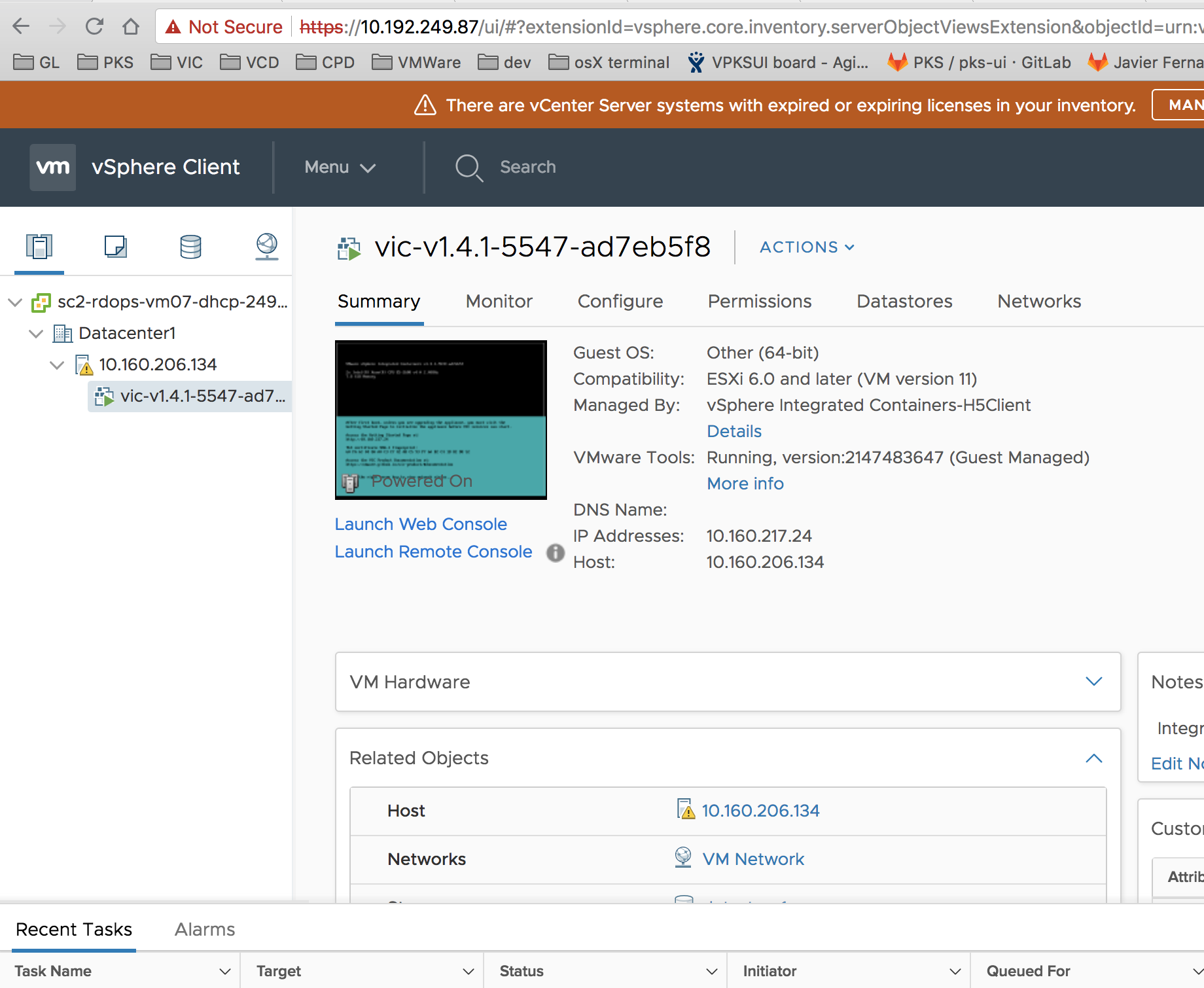1204x988 pixels.
Task: Open the VMs and Templates inventory view
Action: (x=115, y=247)
